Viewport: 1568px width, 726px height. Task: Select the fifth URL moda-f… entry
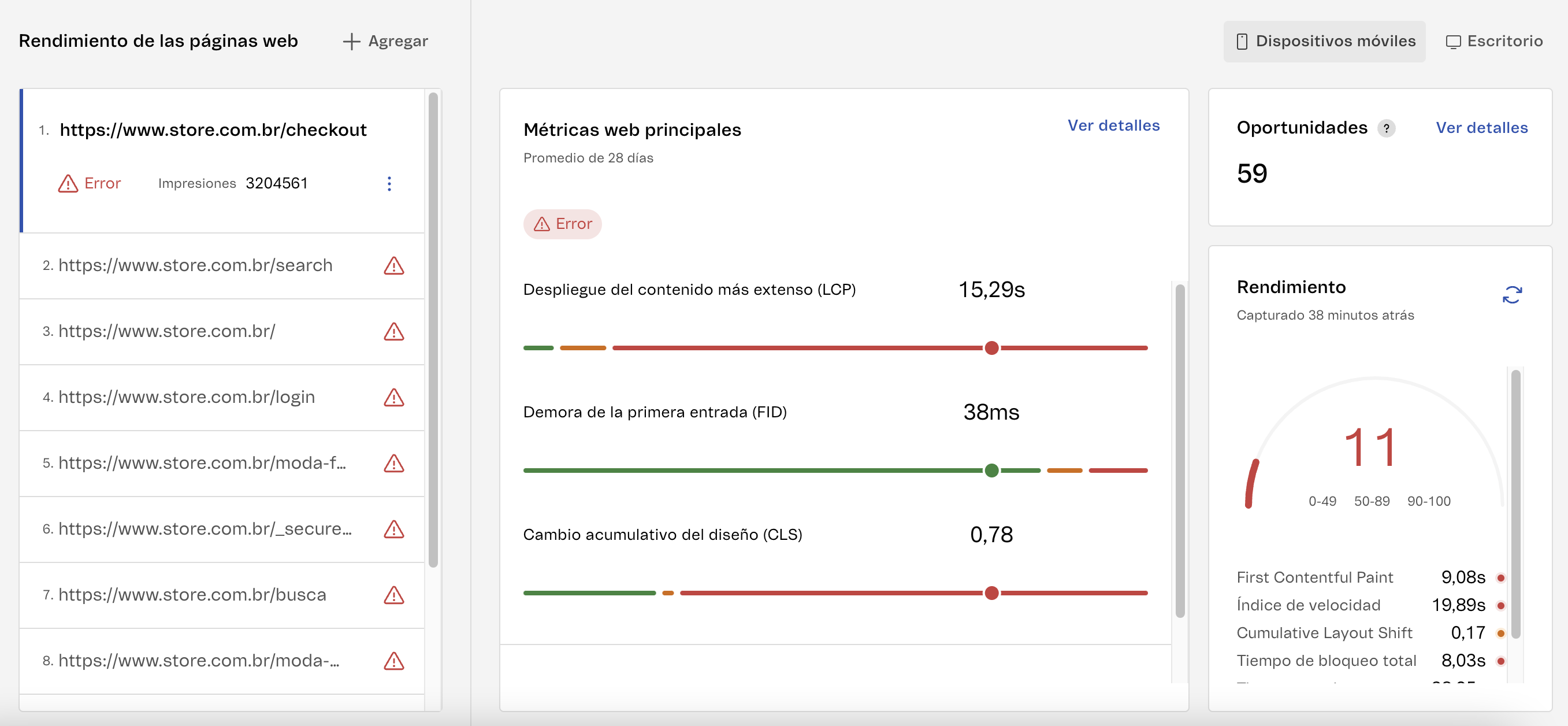(x=202, y=463)
